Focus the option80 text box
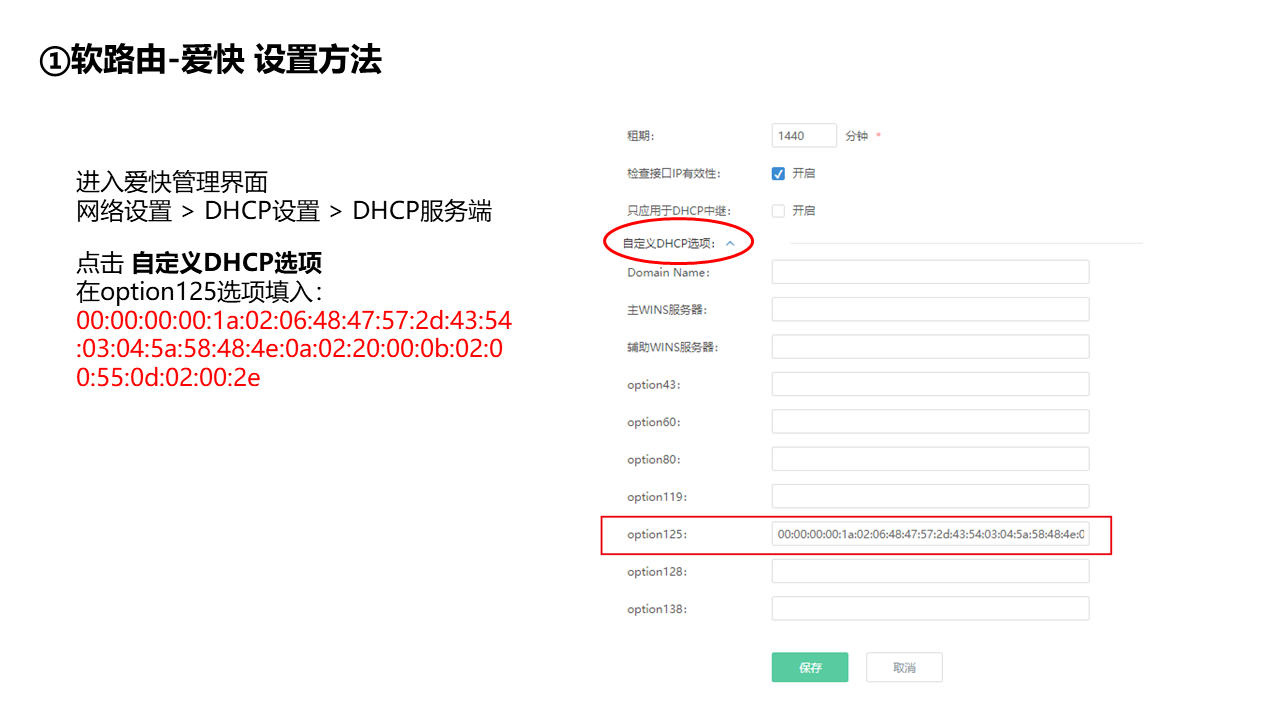Viewport: 1280px width, 720px height. [x=930, y=459]
